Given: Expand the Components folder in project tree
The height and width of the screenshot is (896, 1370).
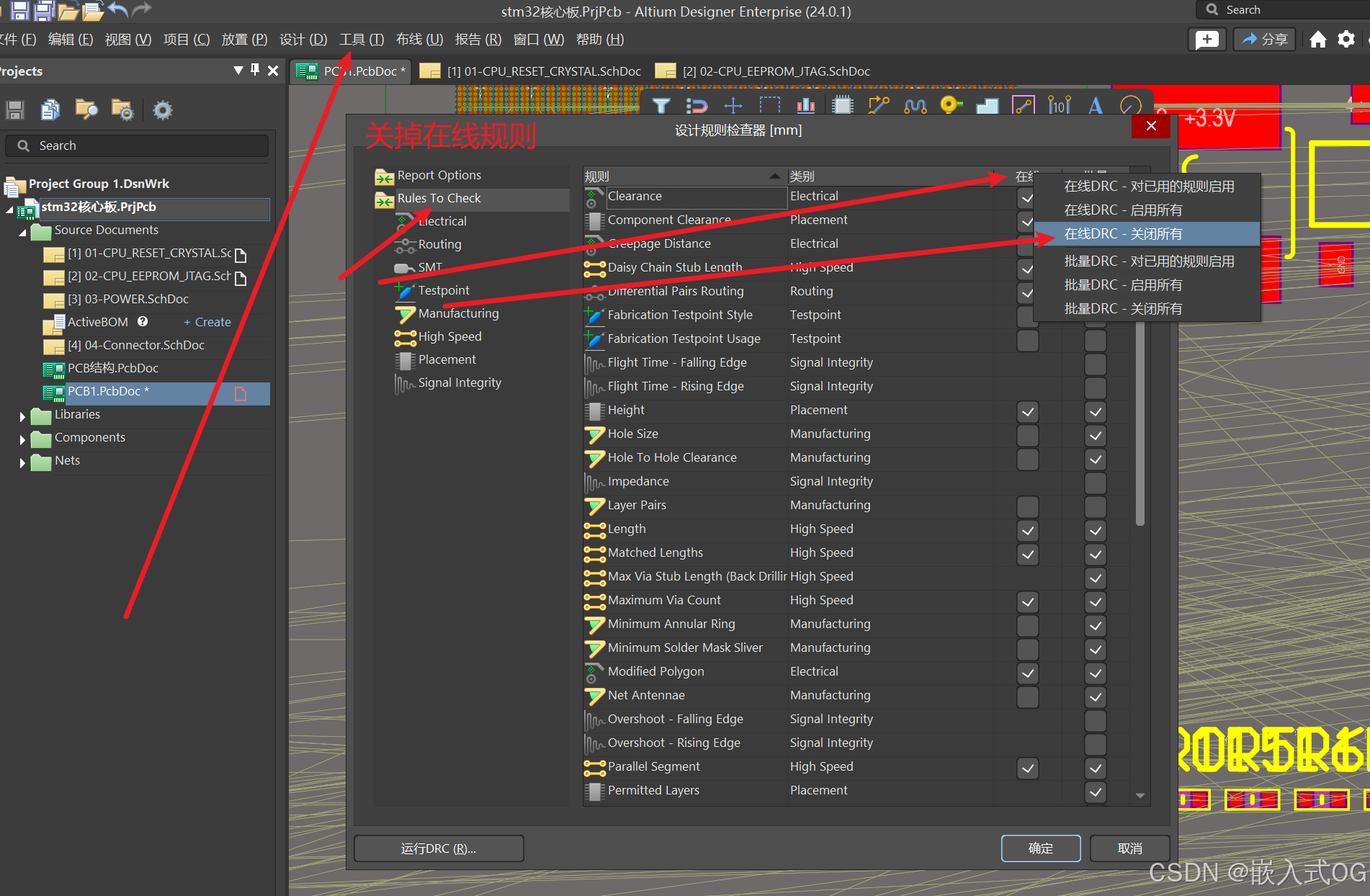Looking at the screenshot, I should (x=22, y=439).
